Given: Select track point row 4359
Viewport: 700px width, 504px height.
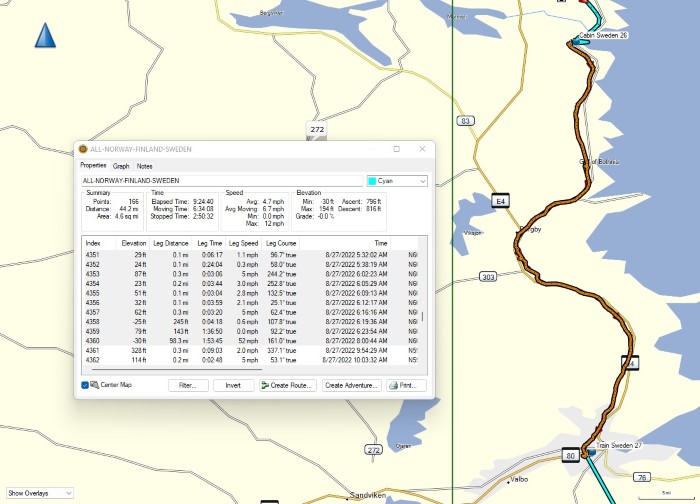Looking at the screenshot, I should (x=251, y=332).
